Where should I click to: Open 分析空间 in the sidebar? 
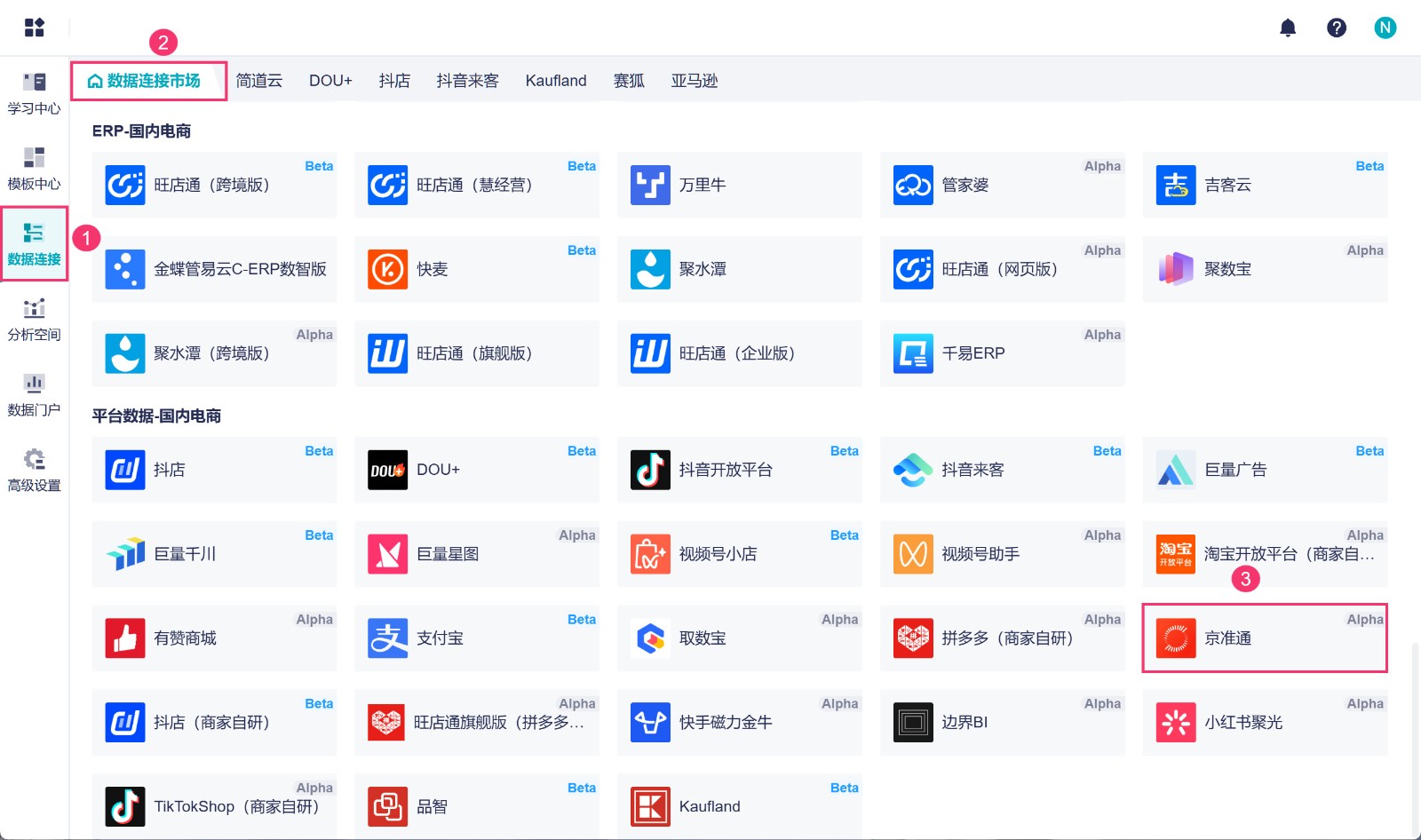pyautogui.click(x=34, y=320)
